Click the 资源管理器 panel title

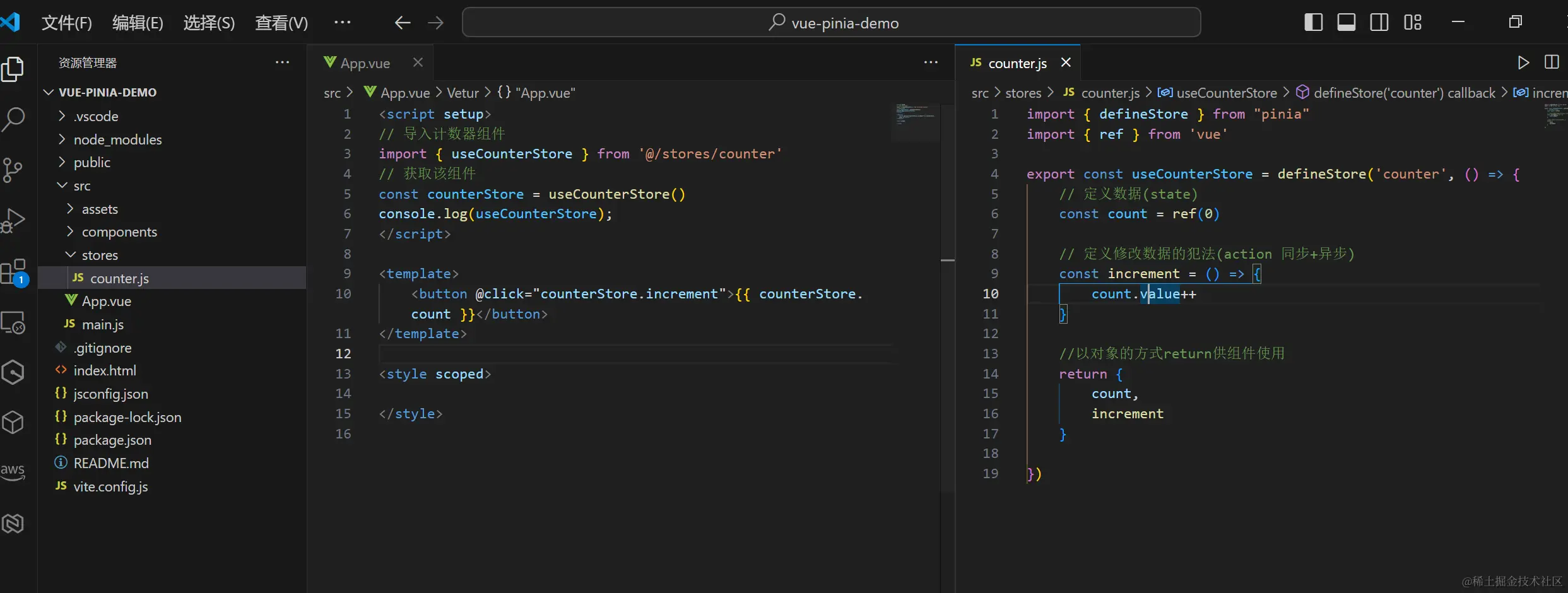(88, 62)
